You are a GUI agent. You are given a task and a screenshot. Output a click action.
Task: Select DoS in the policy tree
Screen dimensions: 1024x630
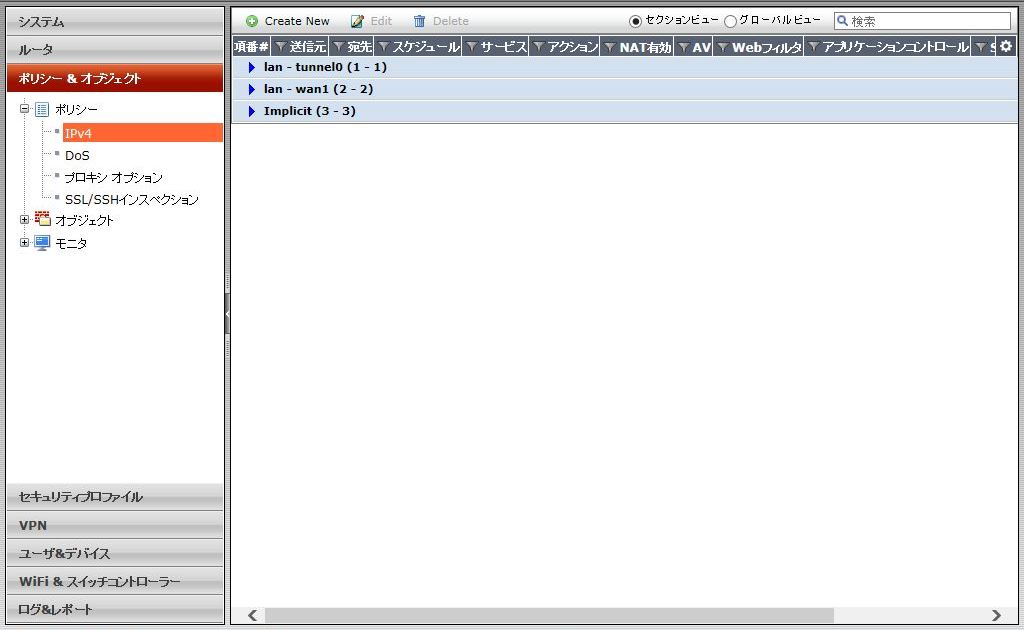click(x=77, y=155)
